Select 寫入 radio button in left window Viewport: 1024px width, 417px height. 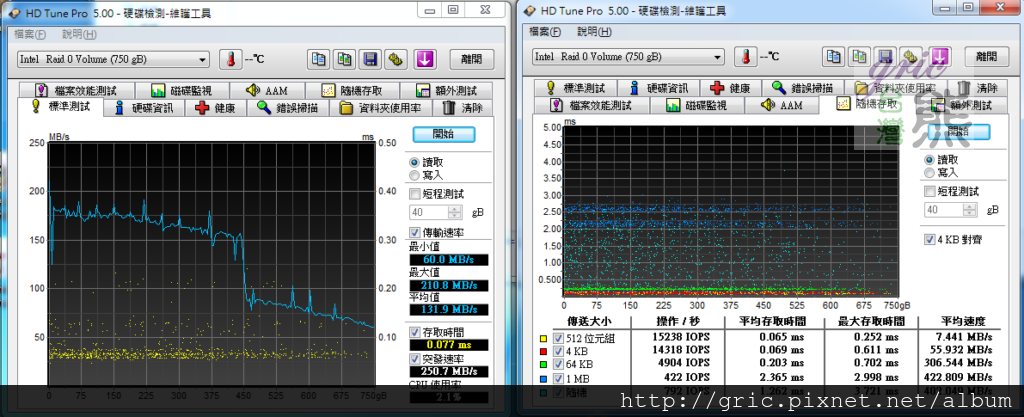[x=414, y=175]
